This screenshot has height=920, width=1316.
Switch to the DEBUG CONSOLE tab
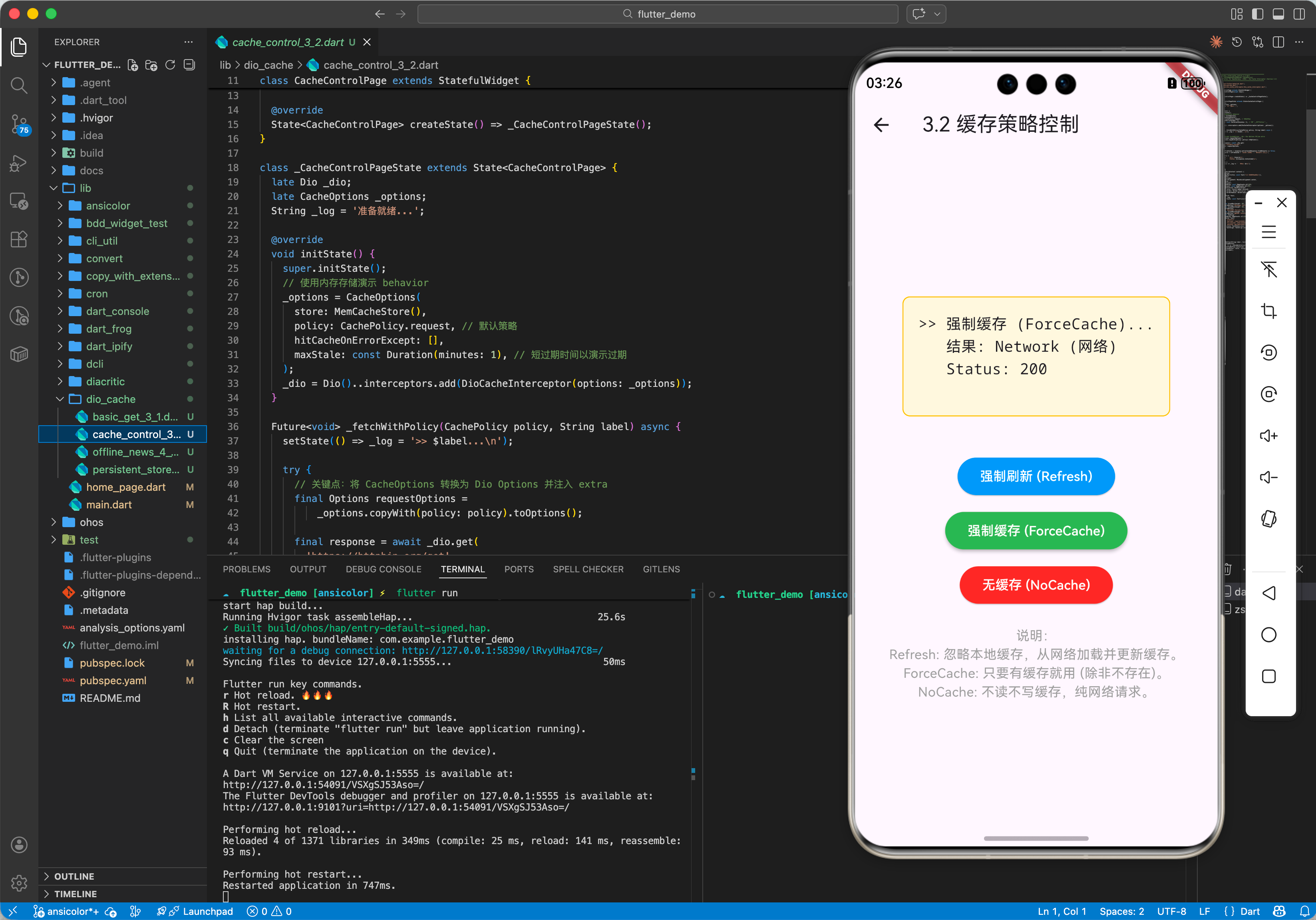pyautogui.click(x=383, y=569)
